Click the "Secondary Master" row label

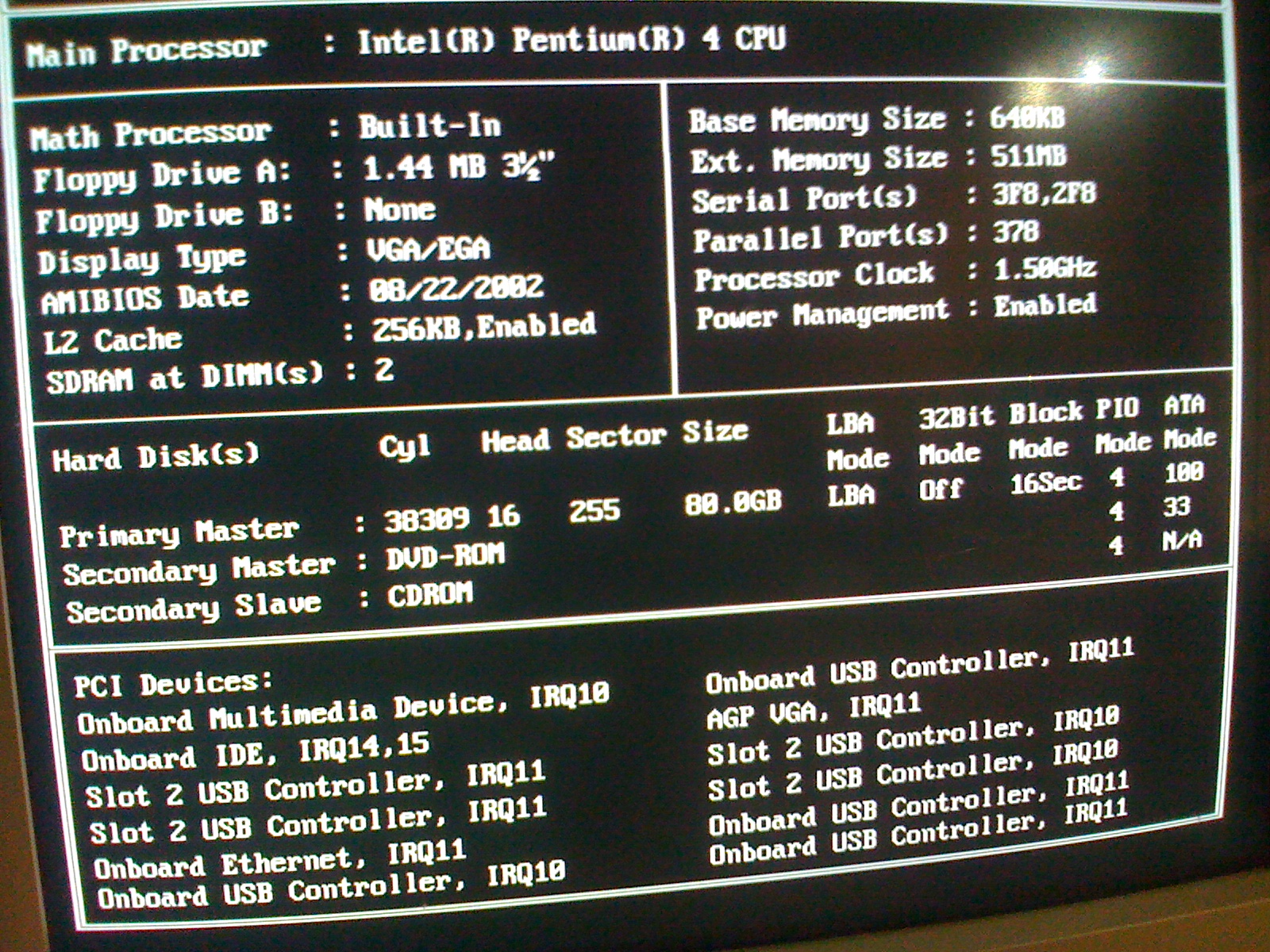pos(198,570)
